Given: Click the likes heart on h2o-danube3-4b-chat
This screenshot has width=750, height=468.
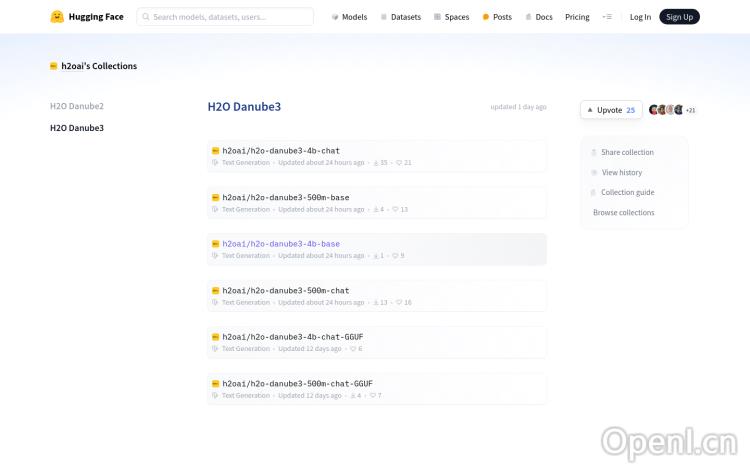Looking at the screenshot, I should click(x=399, y=163).
